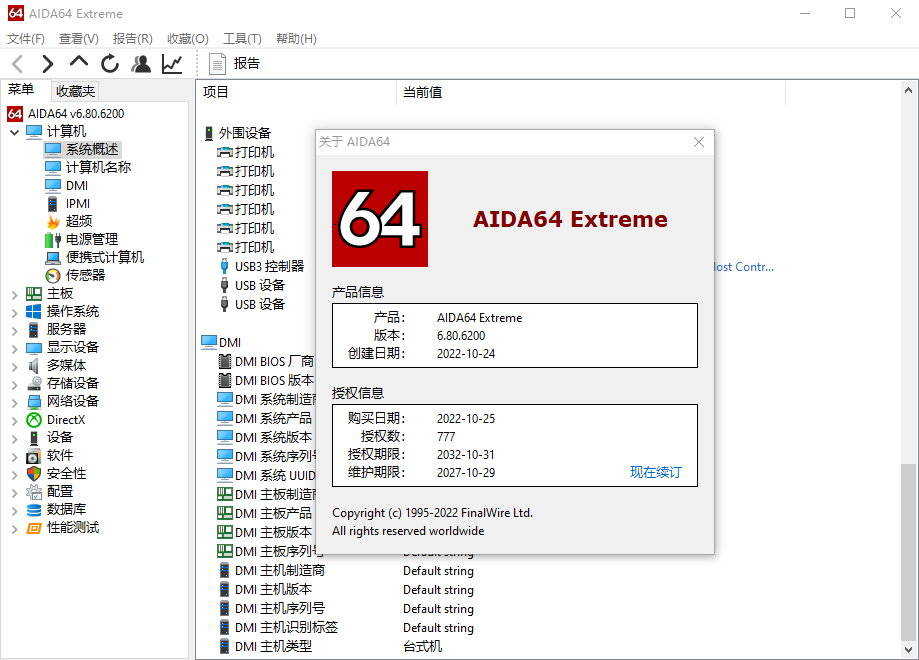Open the 帮助(H) menu
Screen dimensions: 919x660
[x=296, y=39]
